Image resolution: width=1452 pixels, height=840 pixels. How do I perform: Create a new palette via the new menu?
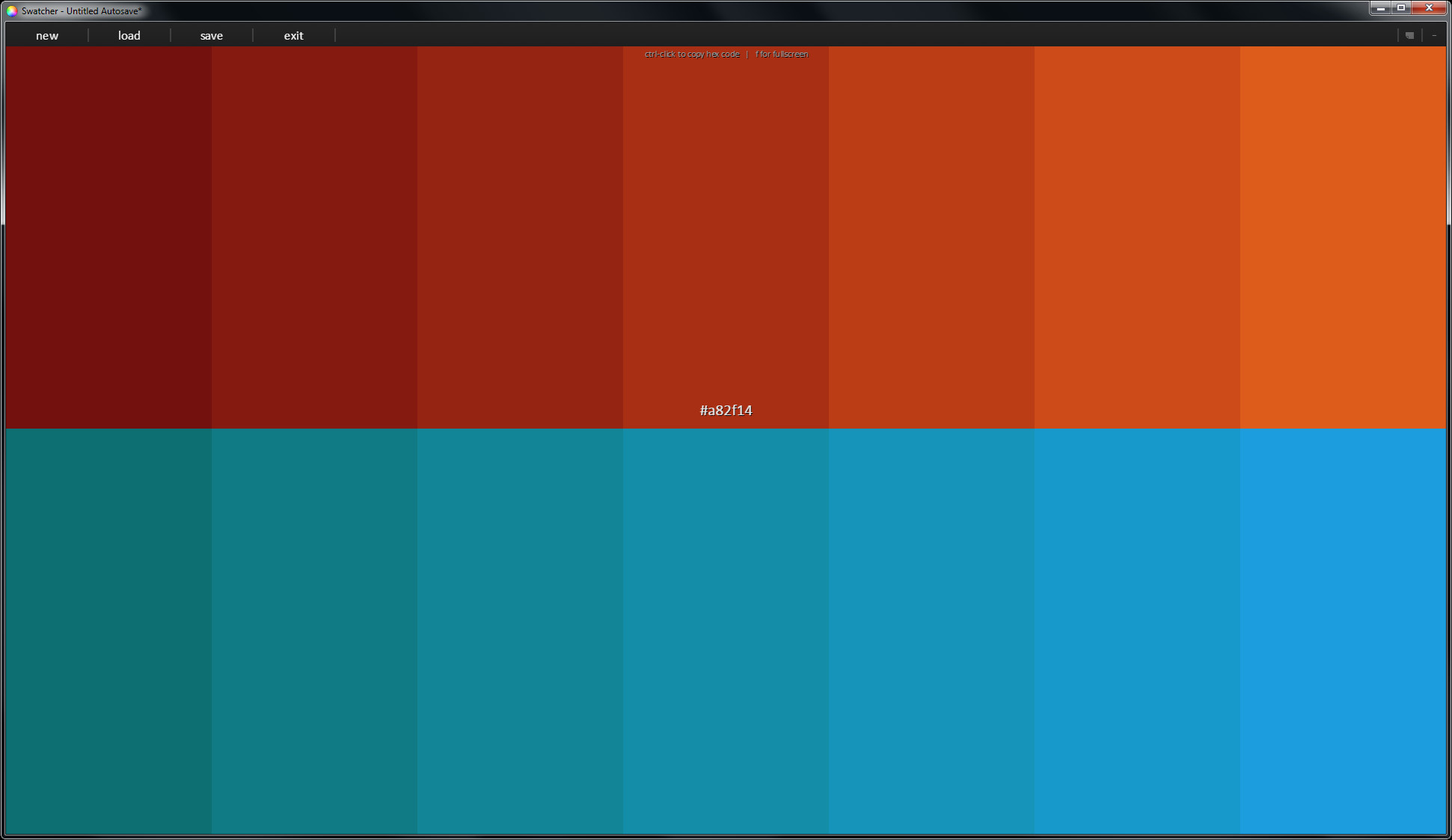(x=46, y=35)
